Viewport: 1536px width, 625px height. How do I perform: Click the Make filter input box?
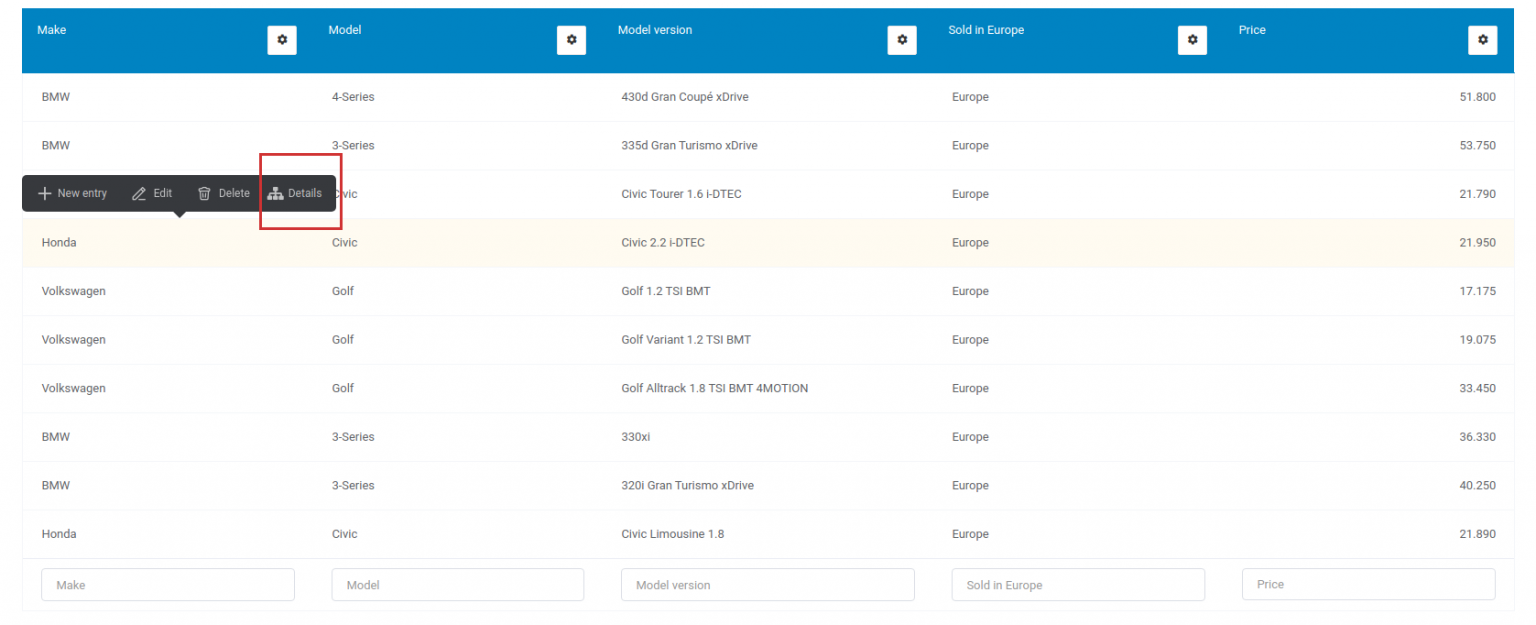[x=167, y=584]
